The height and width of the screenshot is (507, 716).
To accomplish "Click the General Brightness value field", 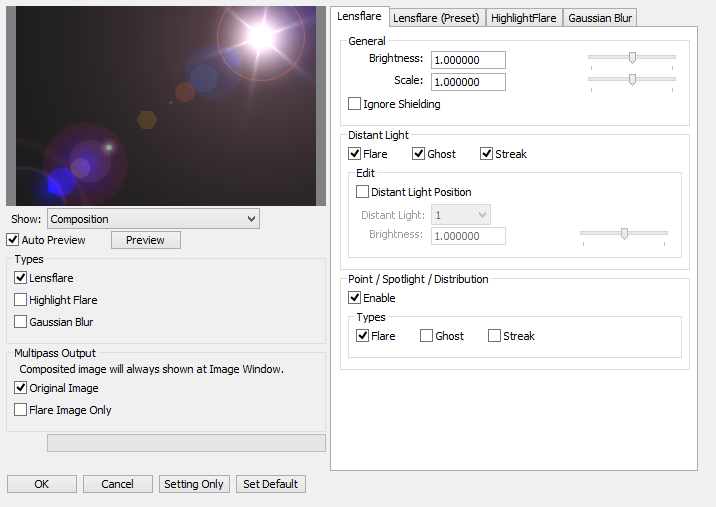I will pos(468,60).
